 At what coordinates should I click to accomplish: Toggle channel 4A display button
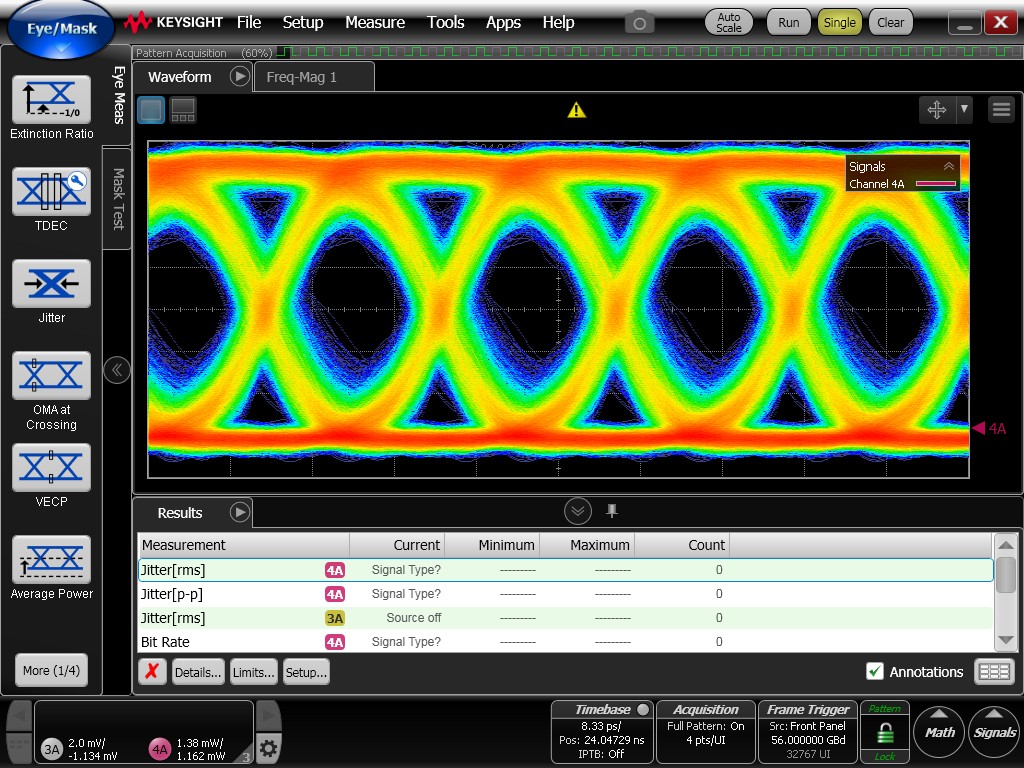[160, 749]
